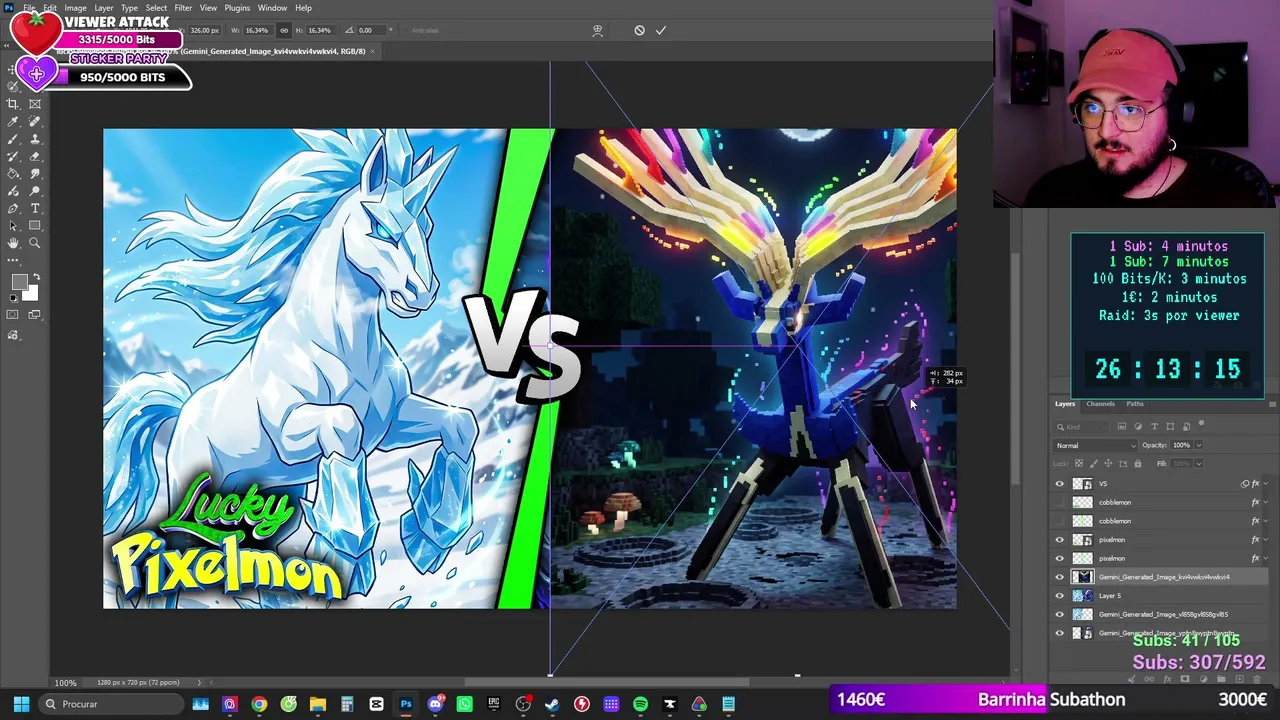The height and width of the screenshot is (720, 1280).
Task: Select the Path Selection tool
Action: [13, 226]
